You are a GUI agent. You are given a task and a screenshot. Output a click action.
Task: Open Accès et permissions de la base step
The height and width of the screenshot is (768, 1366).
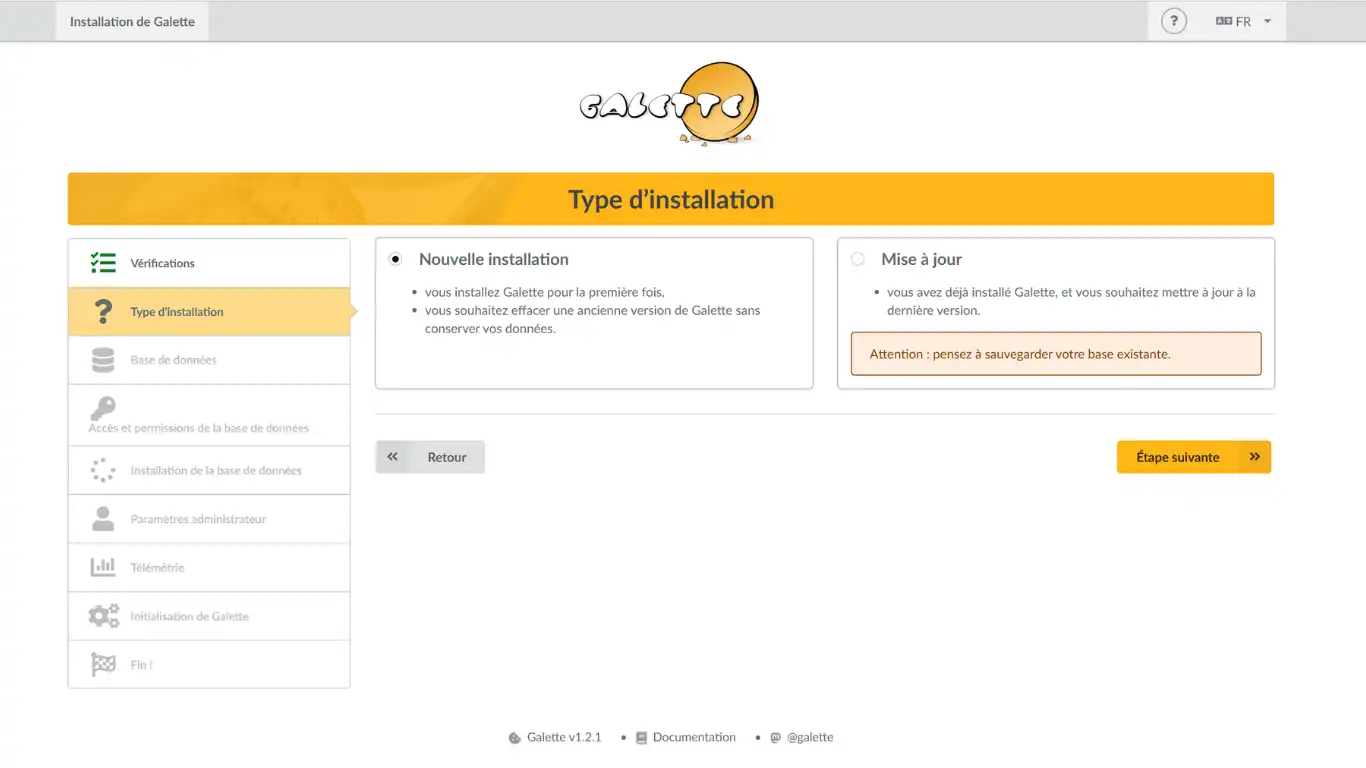pos(209,415)
